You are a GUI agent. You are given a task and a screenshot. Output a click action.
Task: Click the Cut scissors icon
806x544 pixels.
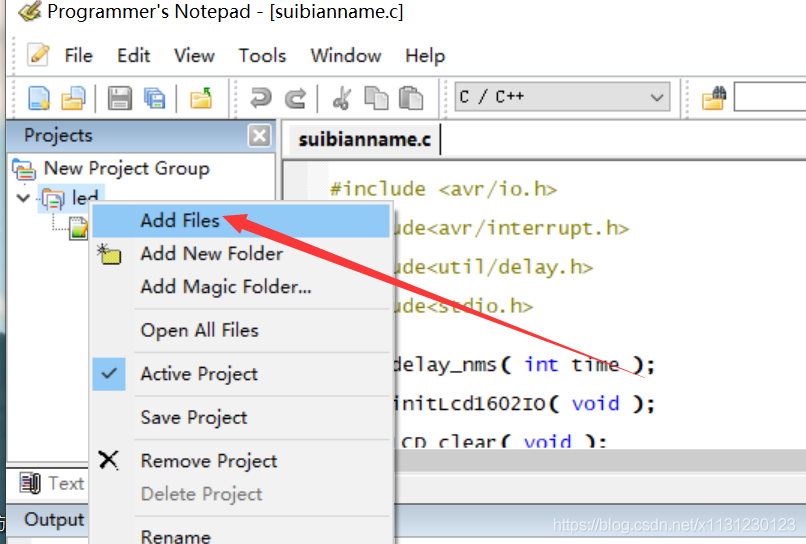pyautogui.click(x=342, y=98)
